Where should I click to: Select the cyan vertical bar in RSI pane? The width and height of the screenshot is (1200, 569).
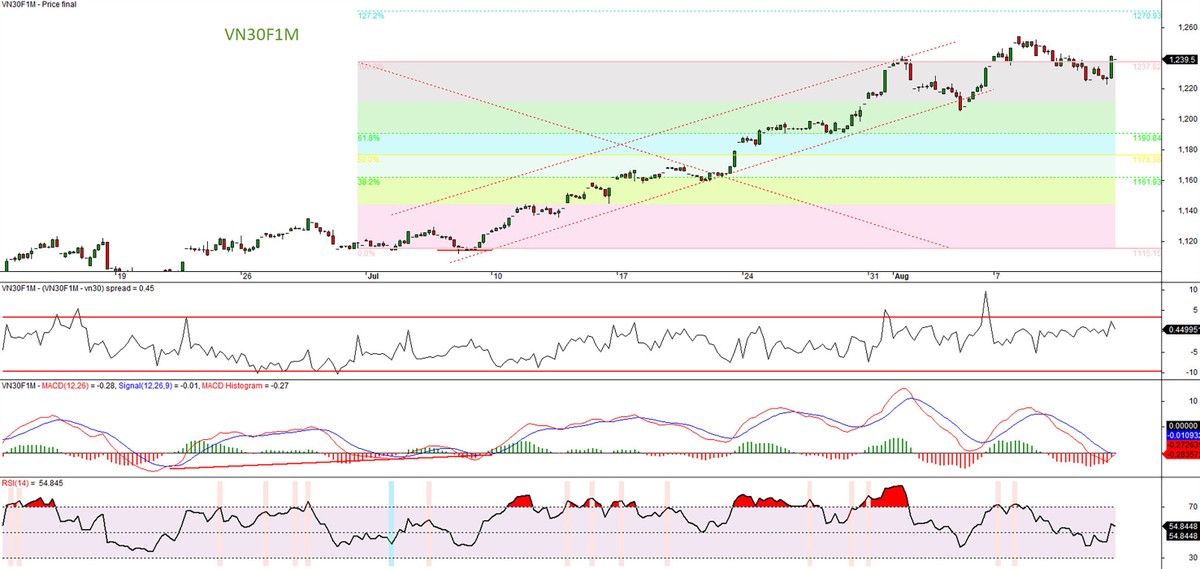(392, 522)
